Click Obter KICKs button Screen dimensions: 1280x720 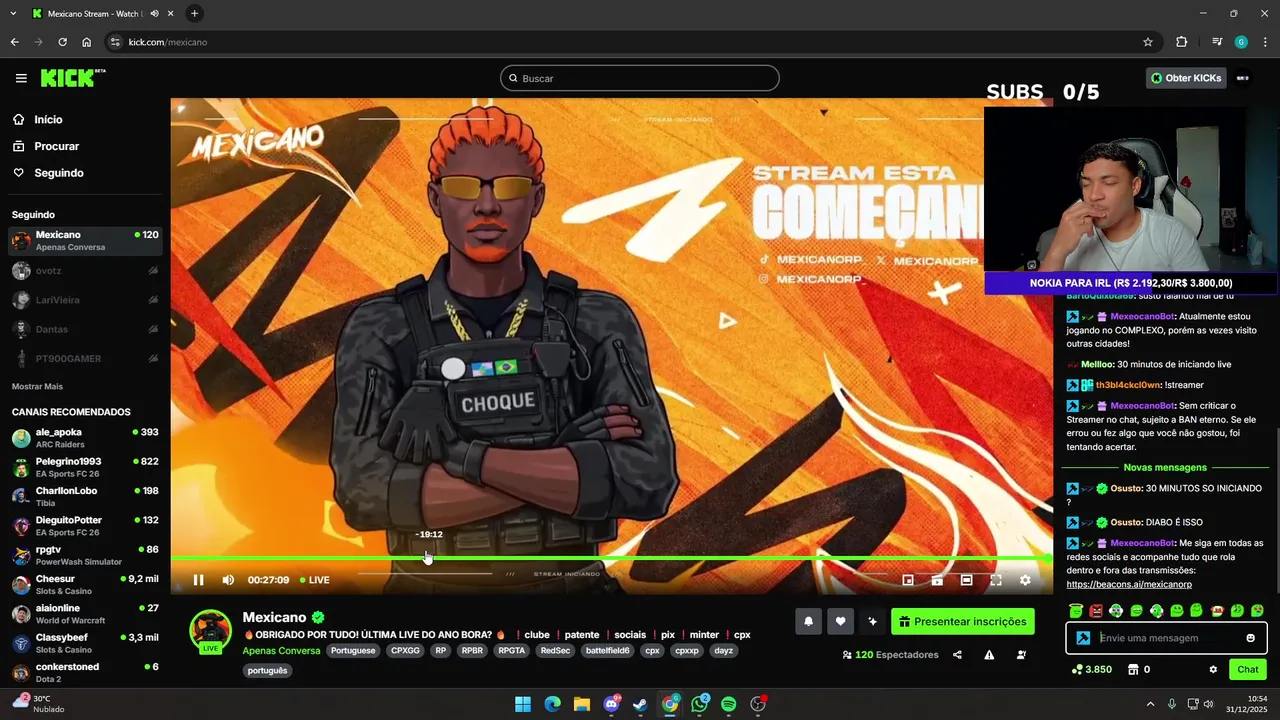(1186, 78)
